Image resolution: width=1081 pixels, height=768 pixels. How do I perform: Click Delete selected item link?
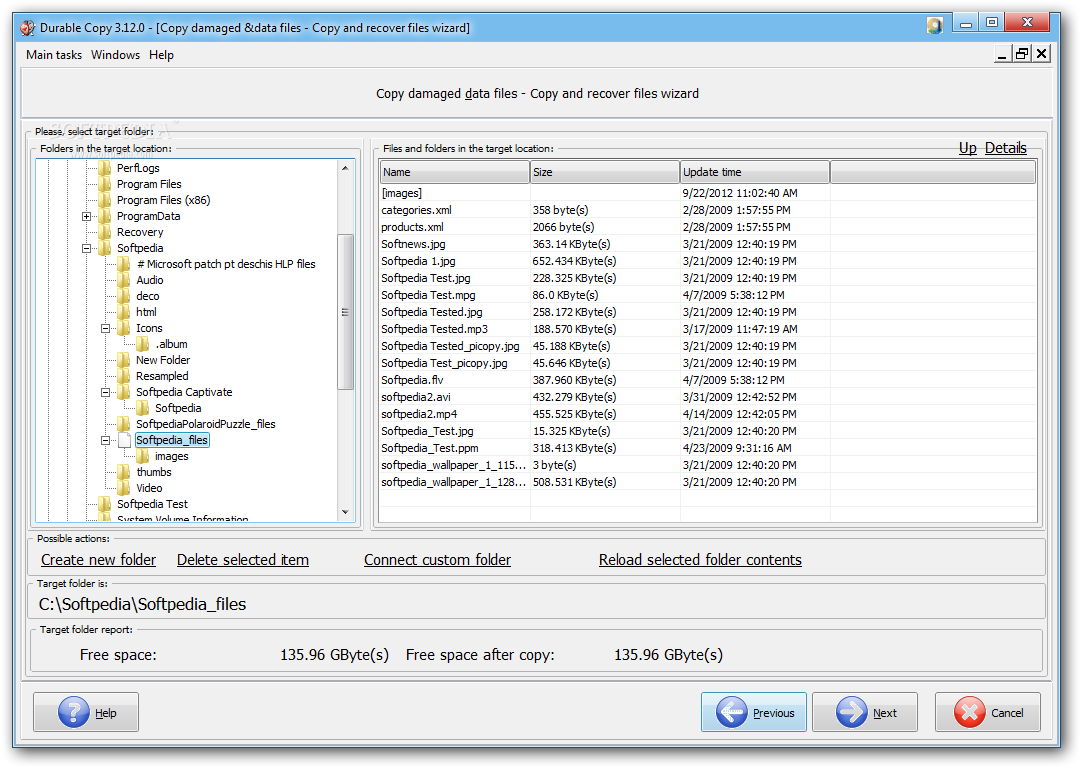coord(243,560)
